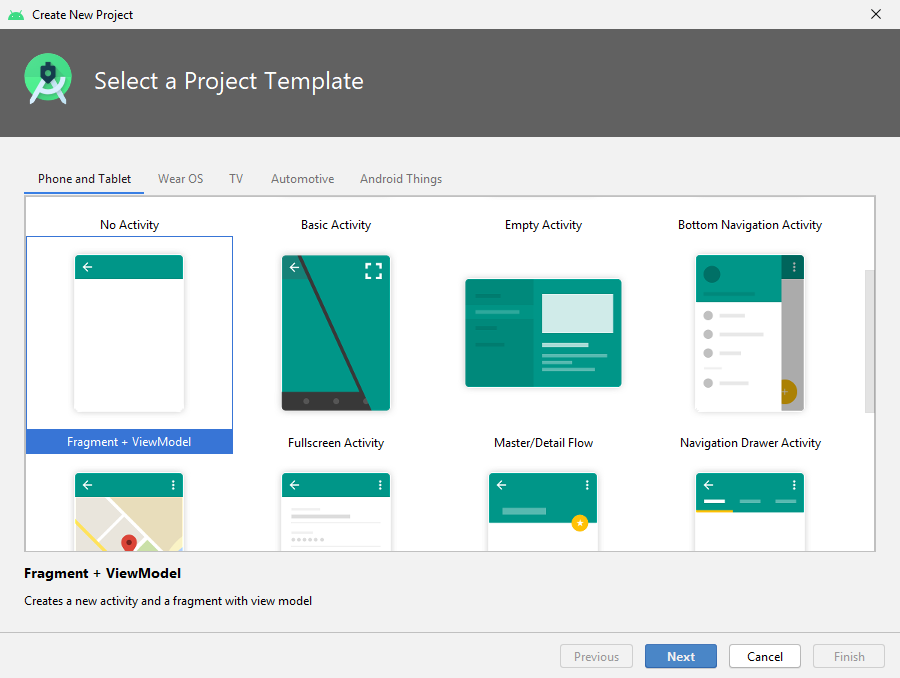This screenshot has width=900, height=678.
Task: Click the Previous button
Action: click(596, 657)
